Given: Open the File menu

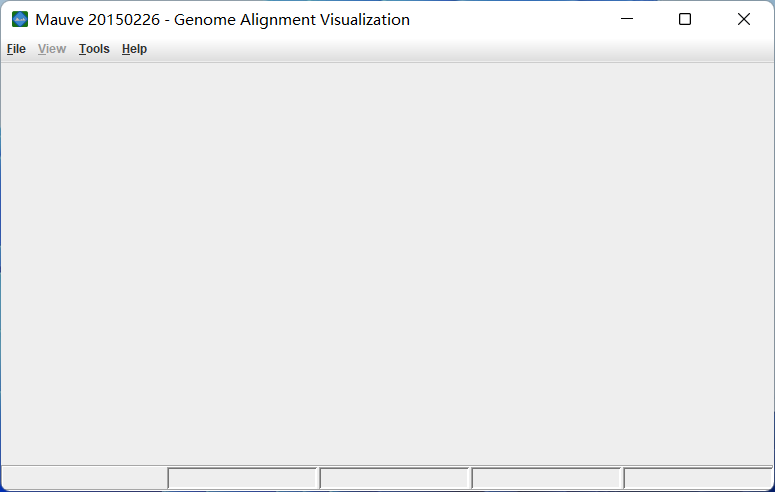Looking at the screenshot, I should pyautogui.click(x=16, y=49).
